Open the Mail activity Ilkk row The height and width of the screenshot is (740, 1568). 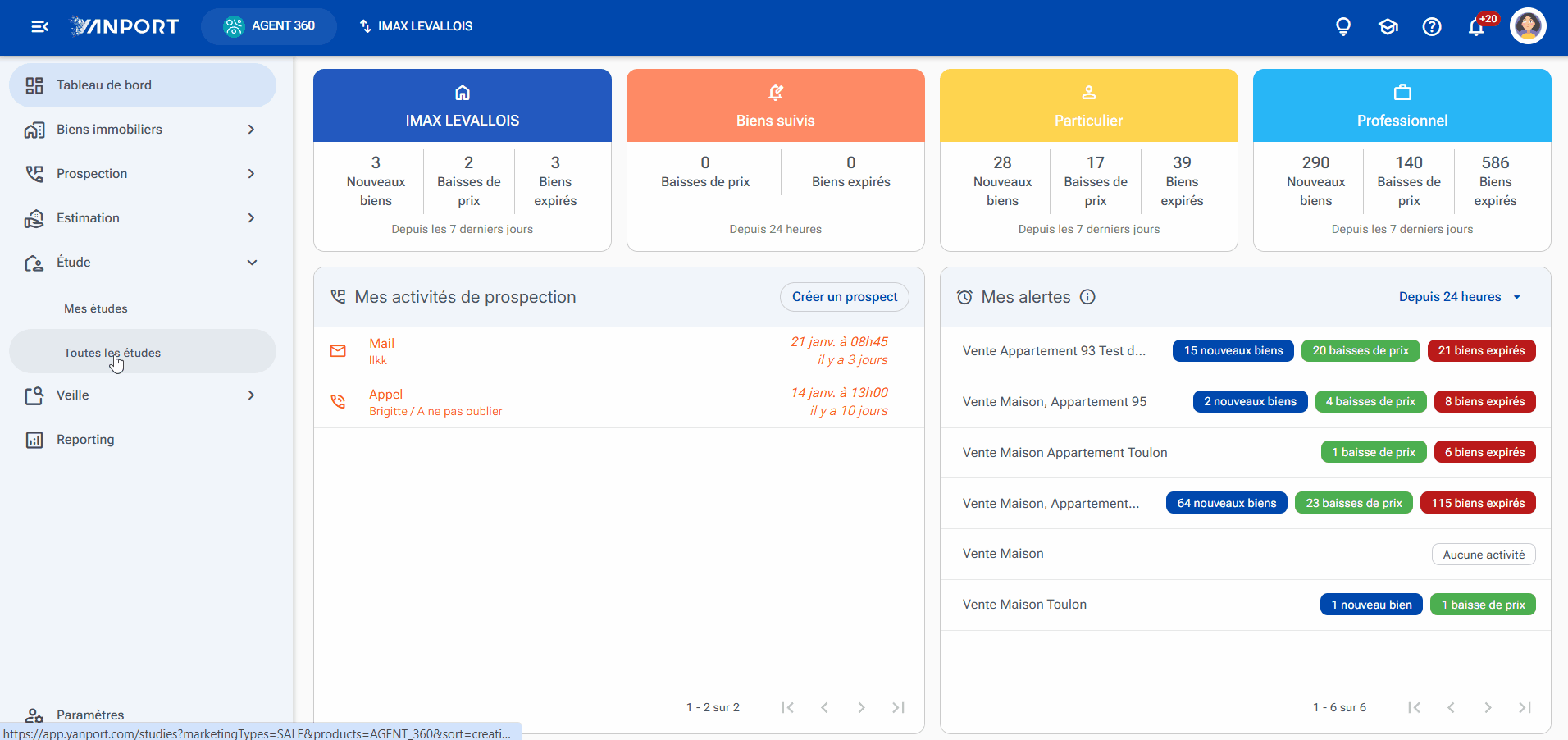(x=619, y=351)
